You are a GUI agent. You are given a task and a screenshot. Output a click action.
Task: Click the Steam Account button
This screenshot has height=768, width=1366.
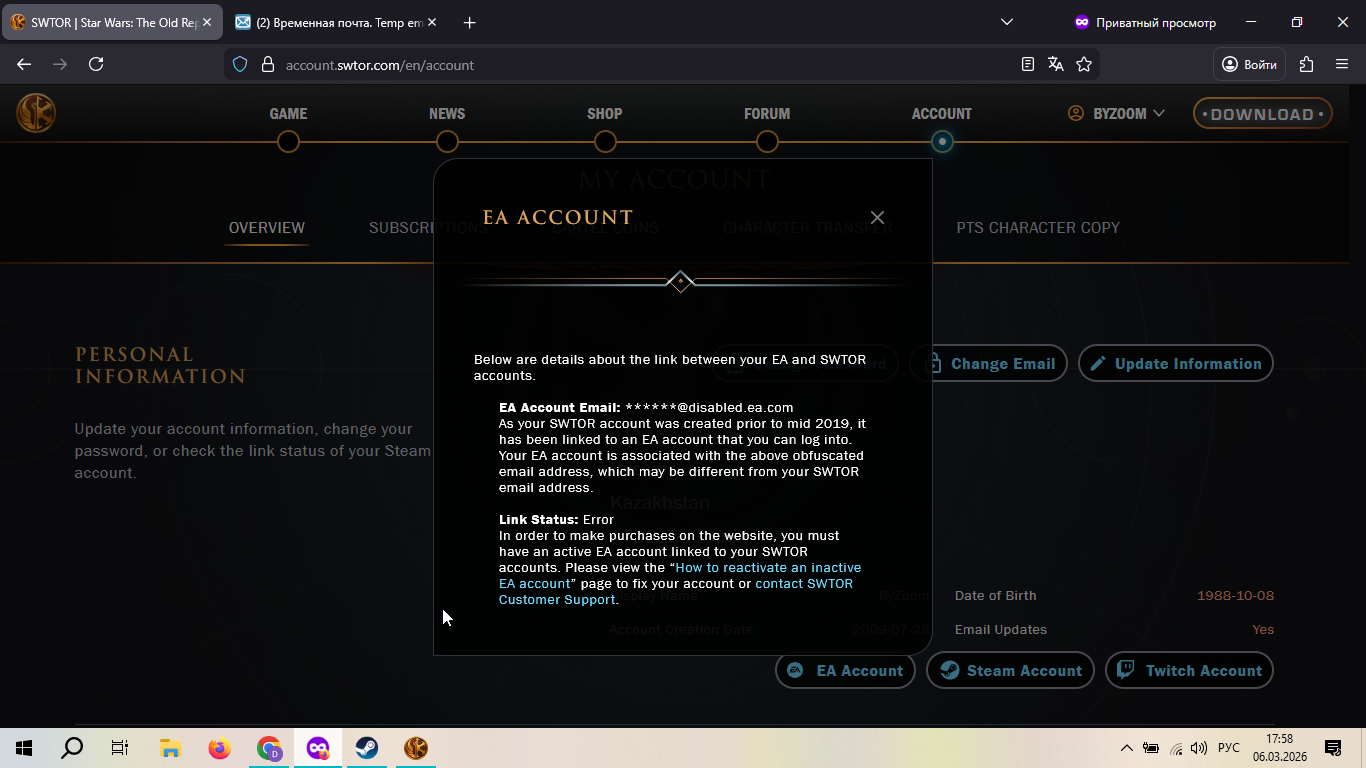[1010, 671]
